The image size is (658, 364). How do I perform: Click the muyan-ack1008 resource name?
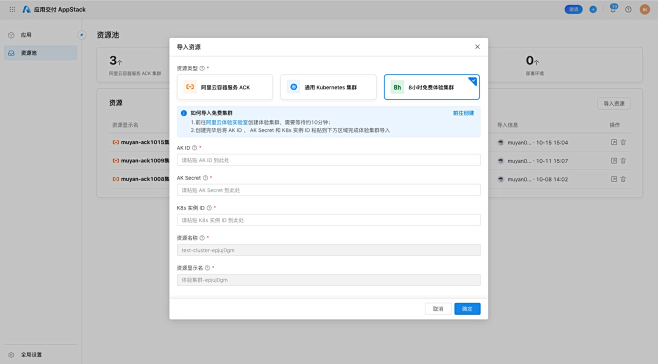pyautogui.click(x=145, y=179)
